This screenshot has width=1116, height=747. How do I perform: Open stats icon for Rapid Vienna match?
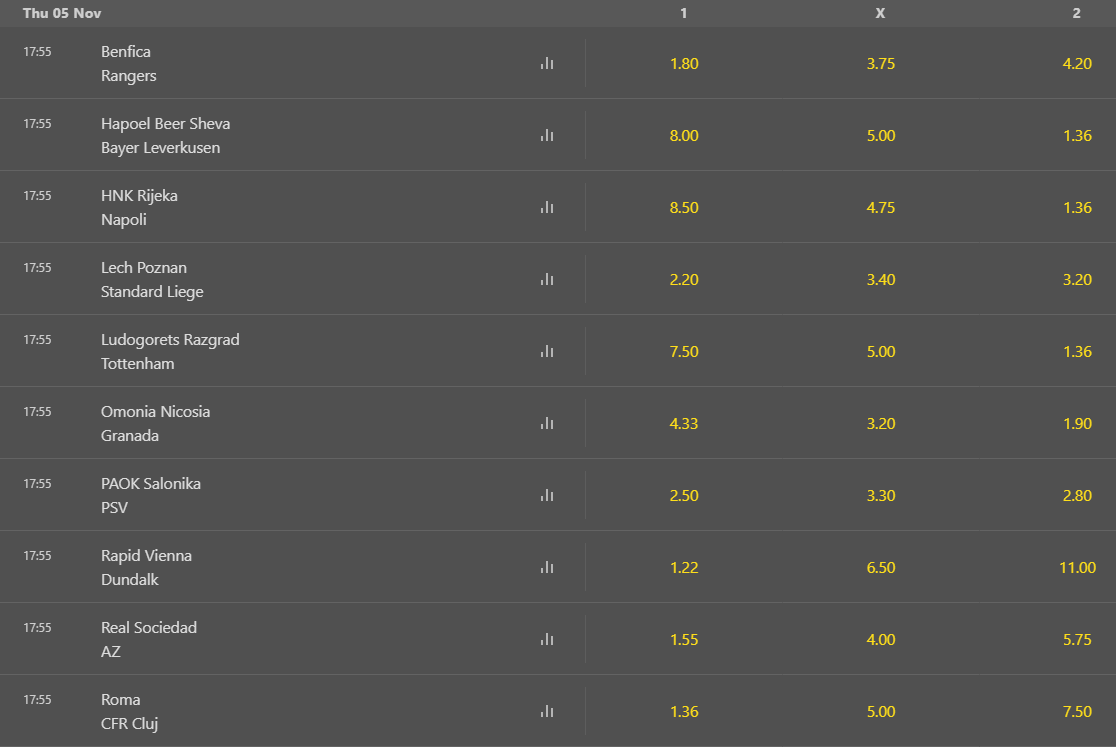pyautogui.click(x=547, y=567)
